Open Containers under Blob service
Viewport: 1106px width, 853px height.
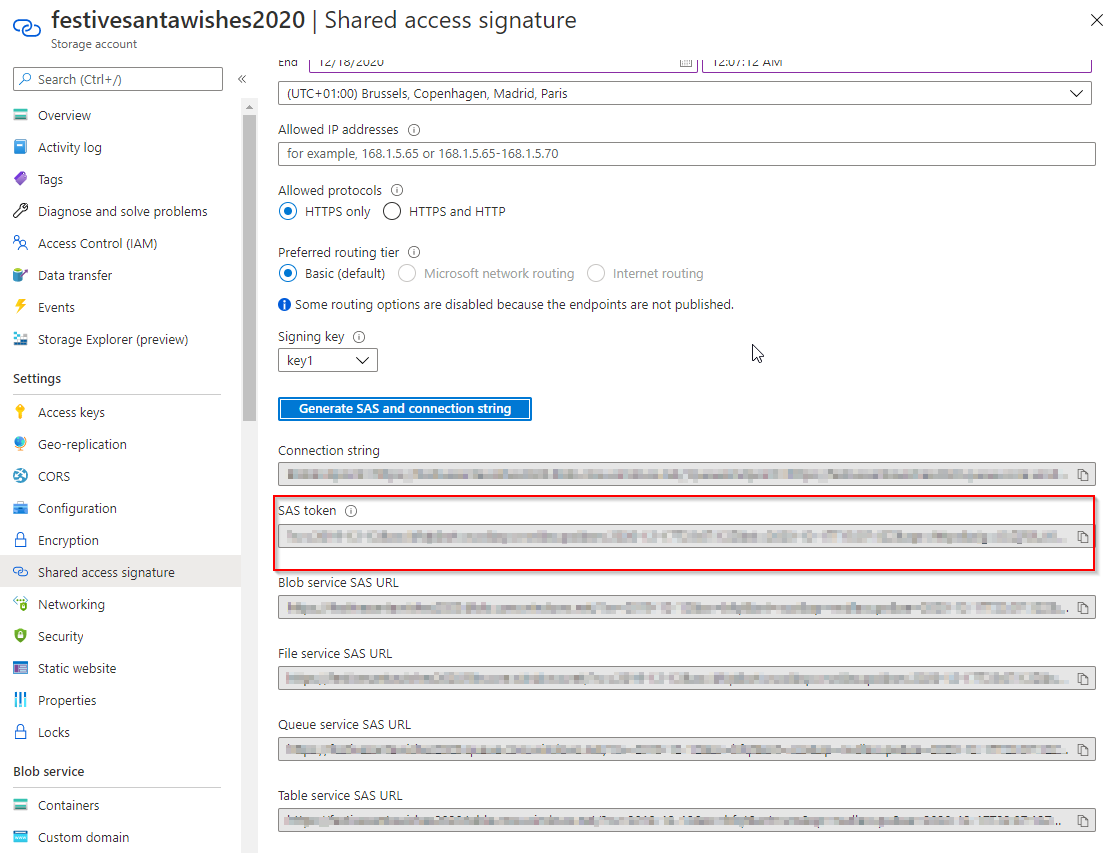(x=68, y=805)
